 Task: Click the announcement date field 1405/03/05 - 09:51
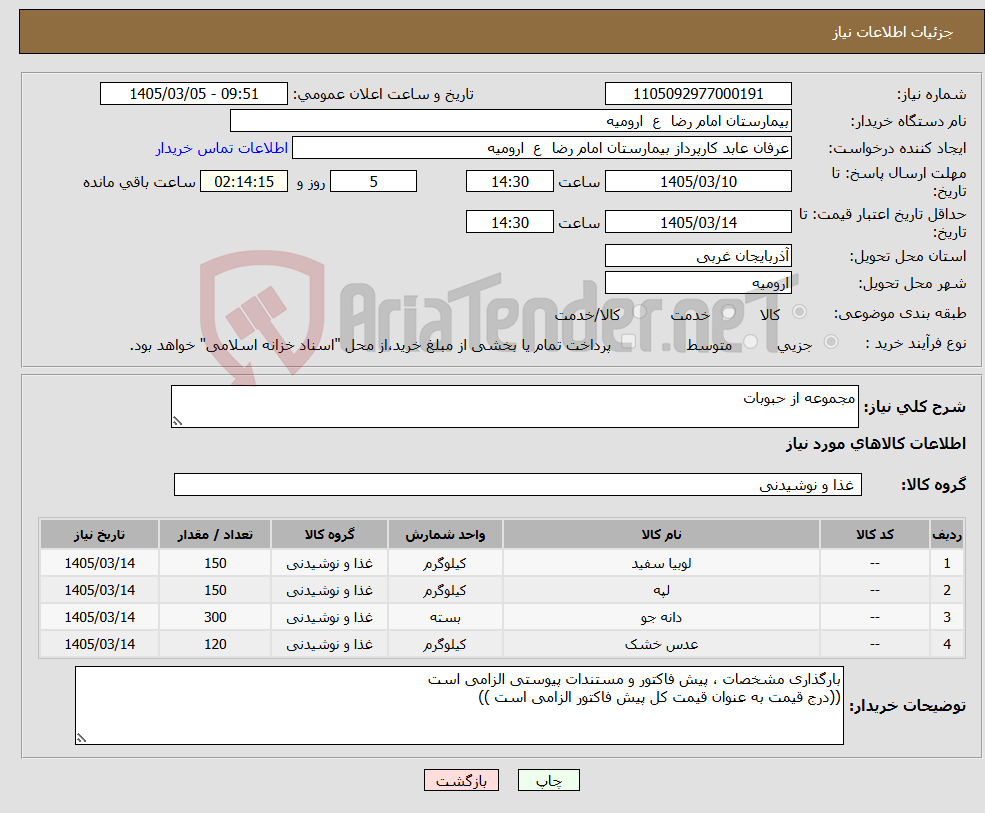tap(193, 94)
